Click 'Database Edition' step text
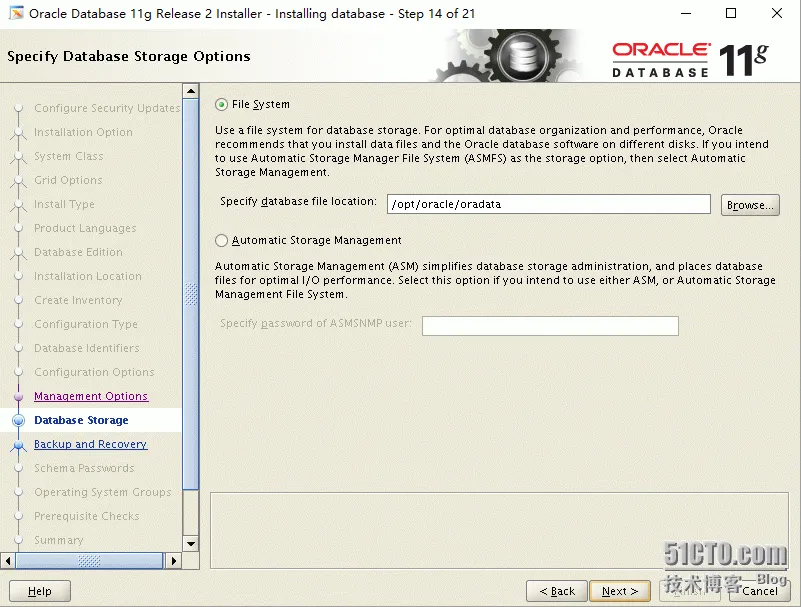This screenshot has width=801, height=607. click(x=78, y=252)
